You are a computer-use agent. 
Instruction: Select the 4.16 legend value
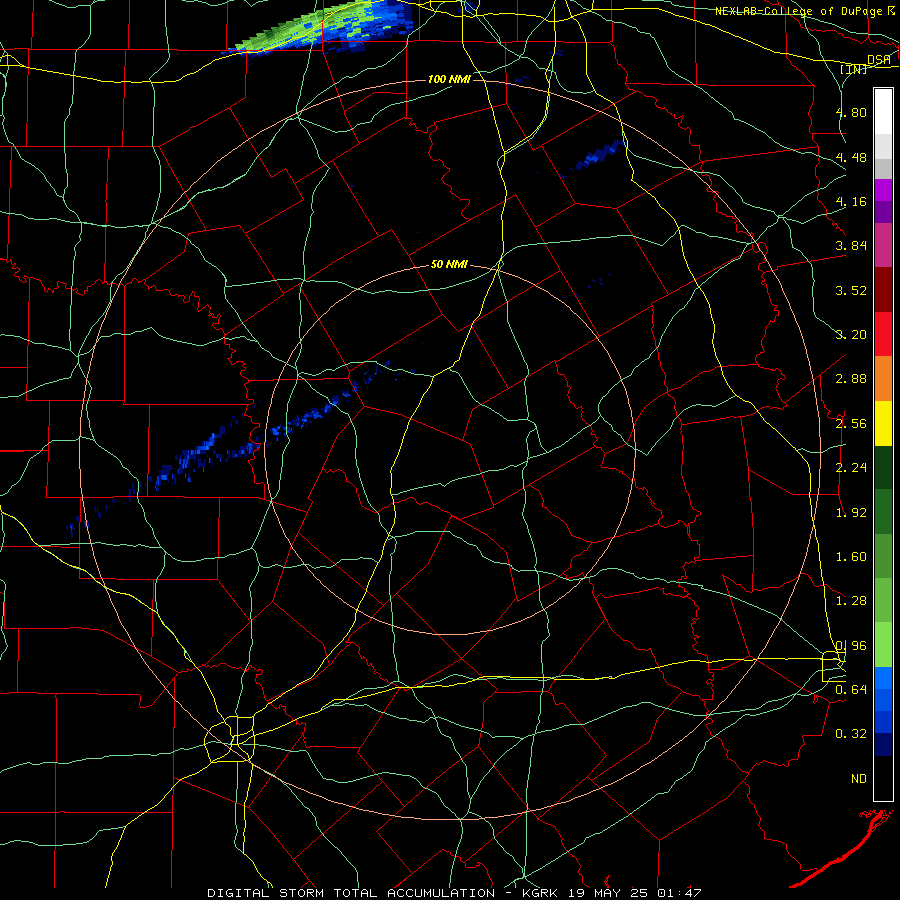(x=851, y=201)
